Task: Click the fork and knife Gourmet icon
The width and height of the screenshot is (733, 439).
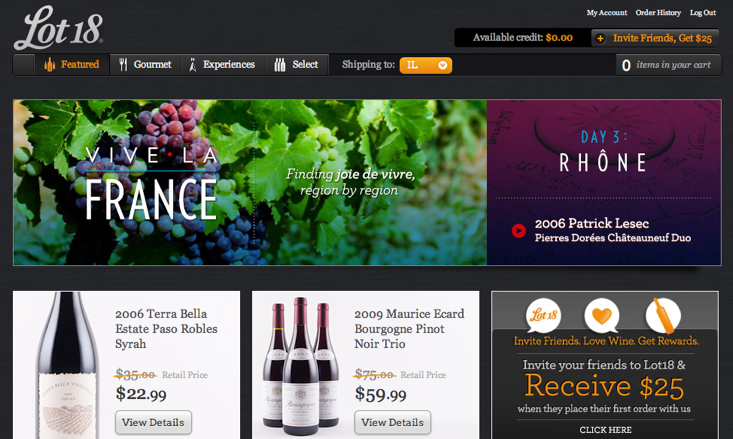Action: click(x=123, y=65)
